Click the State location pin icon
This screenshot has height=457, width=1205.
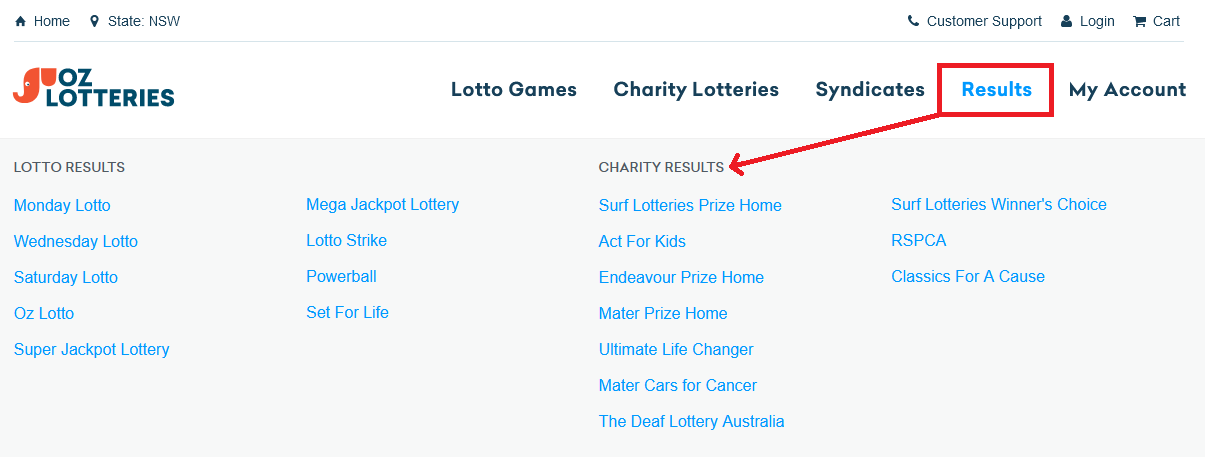click(x=94, y=21)
